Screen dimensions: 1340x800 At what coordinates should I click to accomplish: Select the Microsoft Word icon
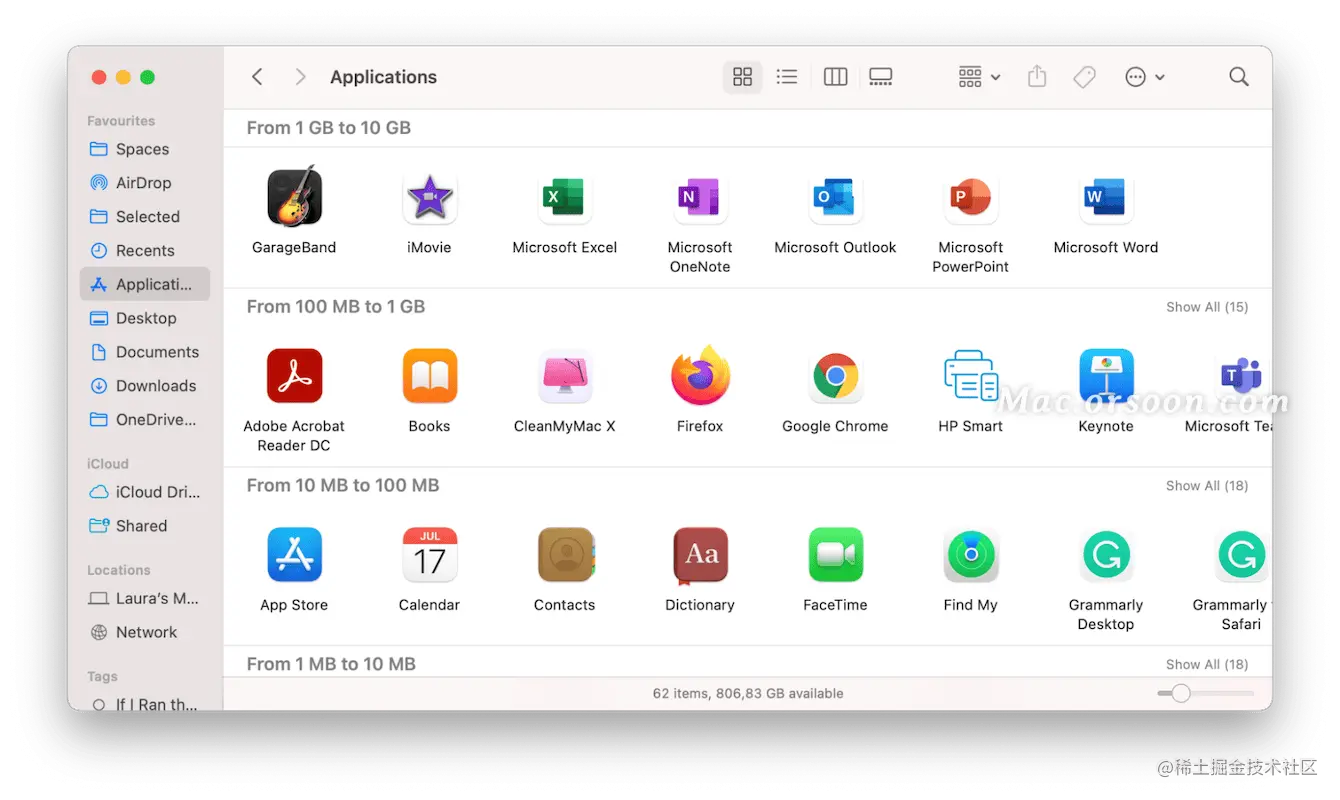(1105, 197)
